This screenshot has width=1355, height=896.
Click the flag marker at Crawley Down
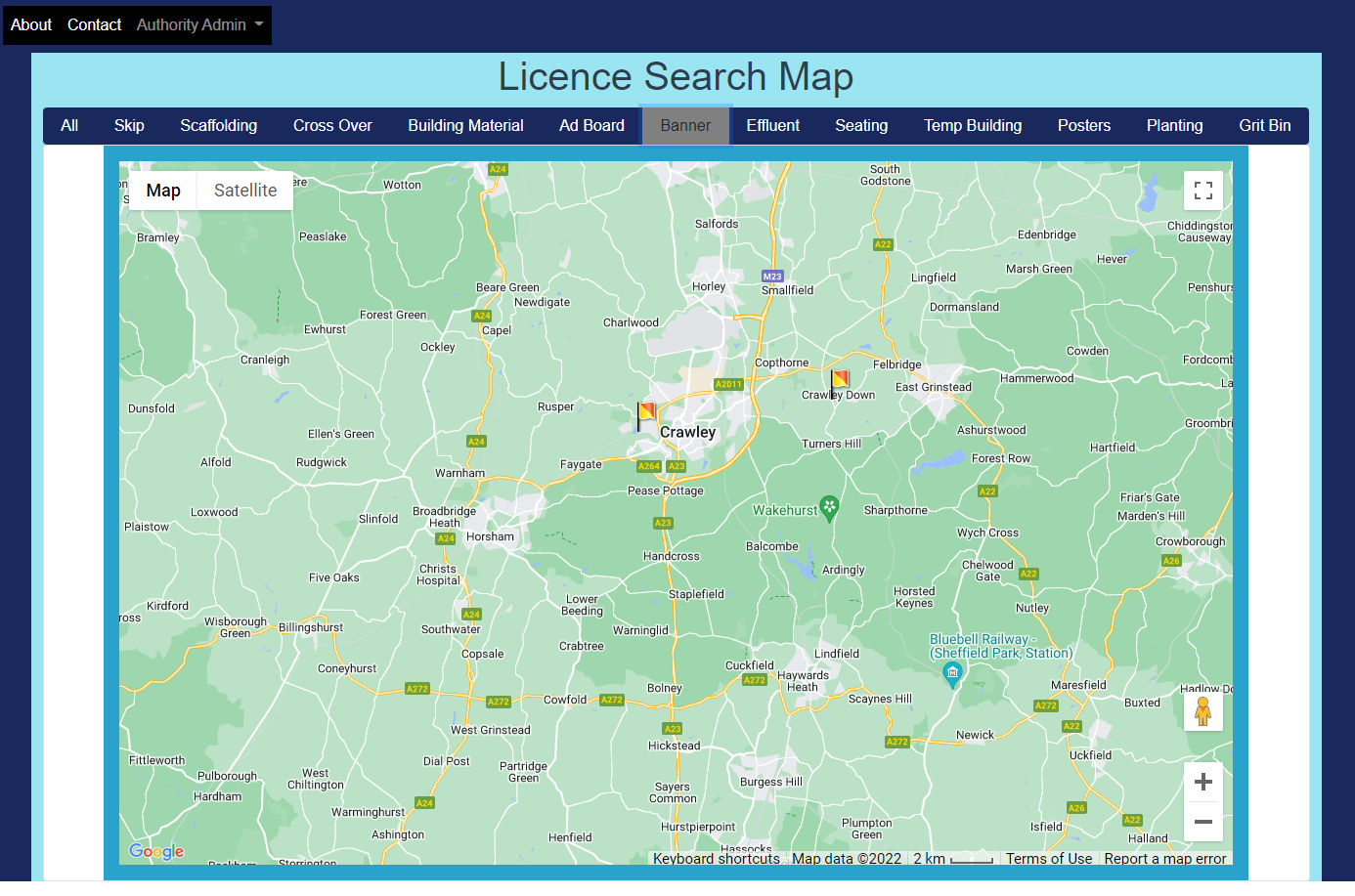point(839,381)
